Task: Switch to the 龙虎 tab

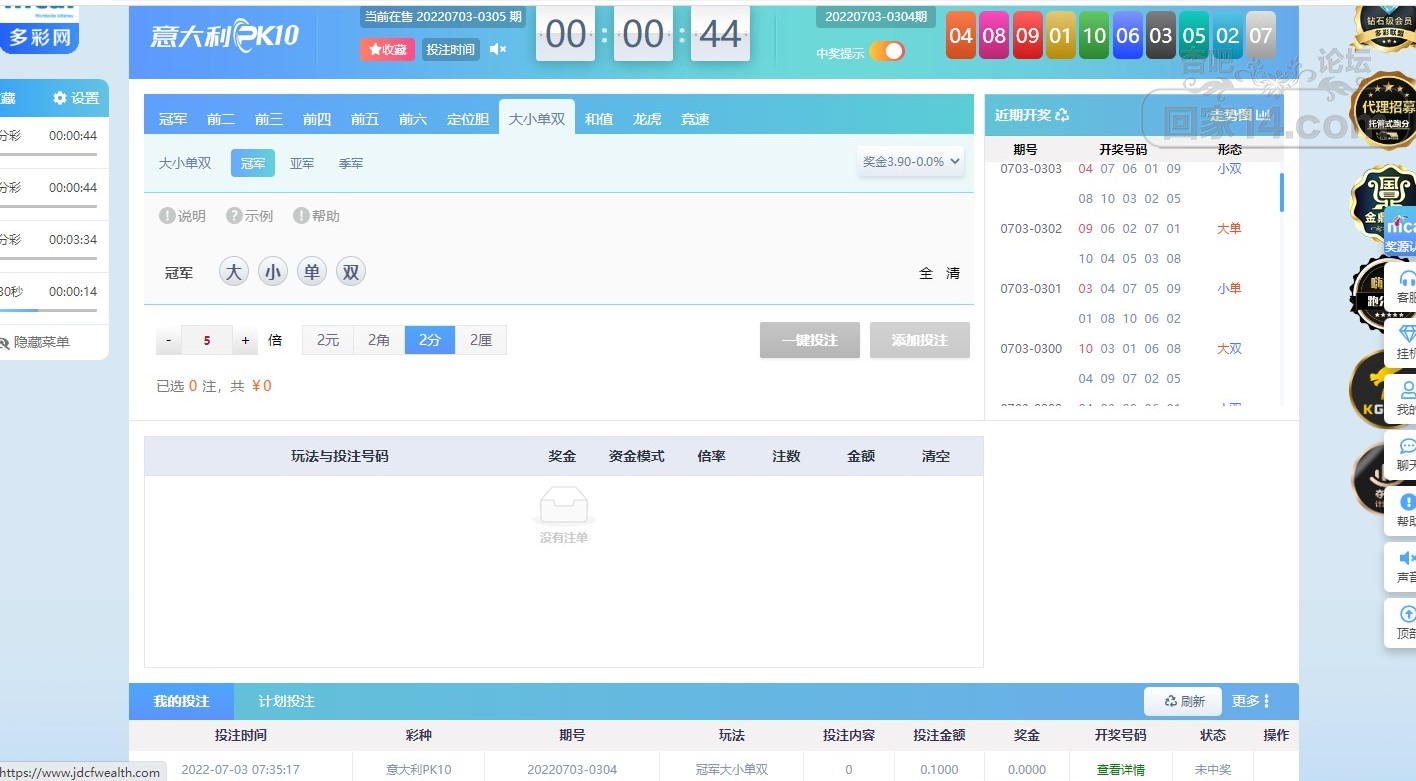Action: pyautogui.click(x=647, y=119)
